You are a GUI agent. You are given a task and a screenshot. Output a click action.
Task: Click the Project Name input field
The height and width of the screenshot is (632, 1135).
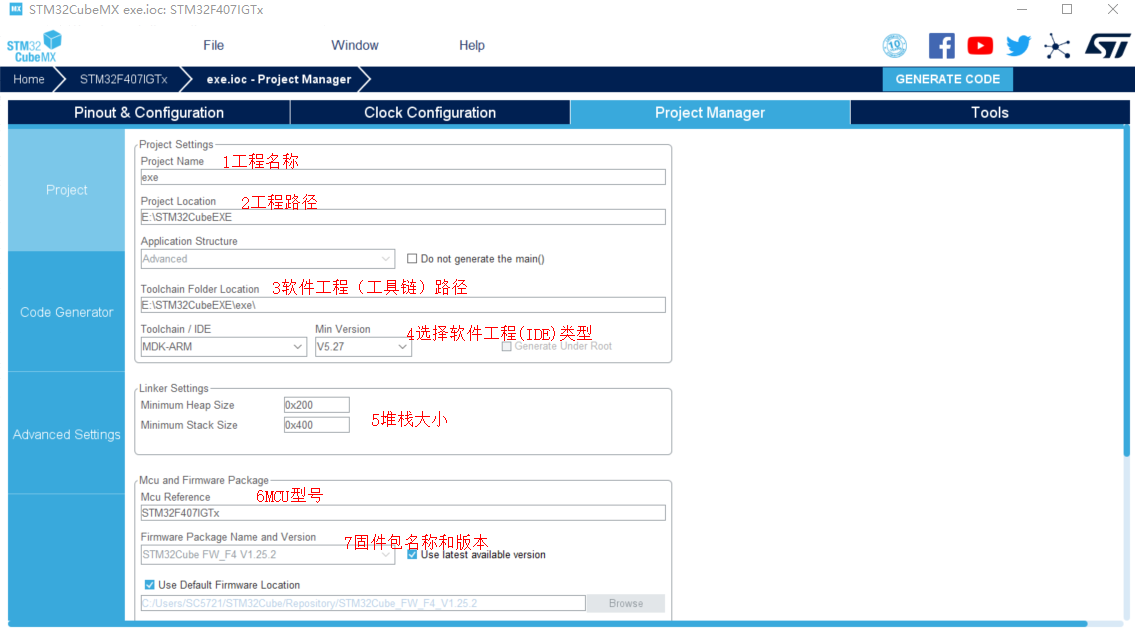403,177
